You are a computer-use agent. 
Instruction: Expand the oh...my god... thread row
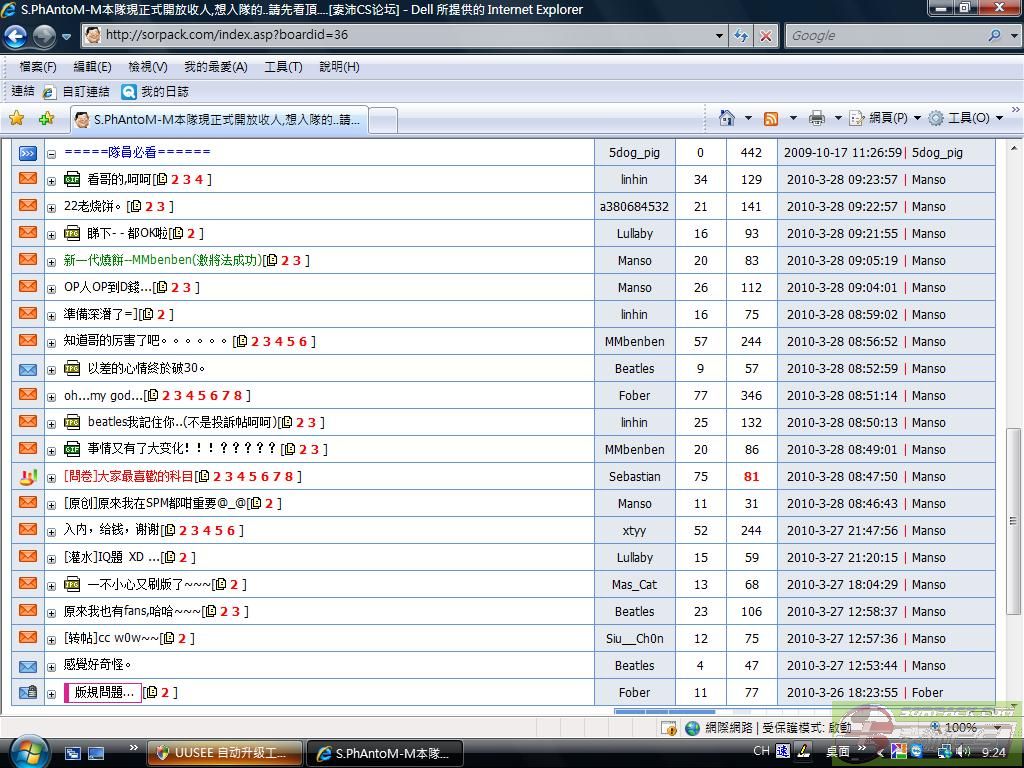(51, 397)
